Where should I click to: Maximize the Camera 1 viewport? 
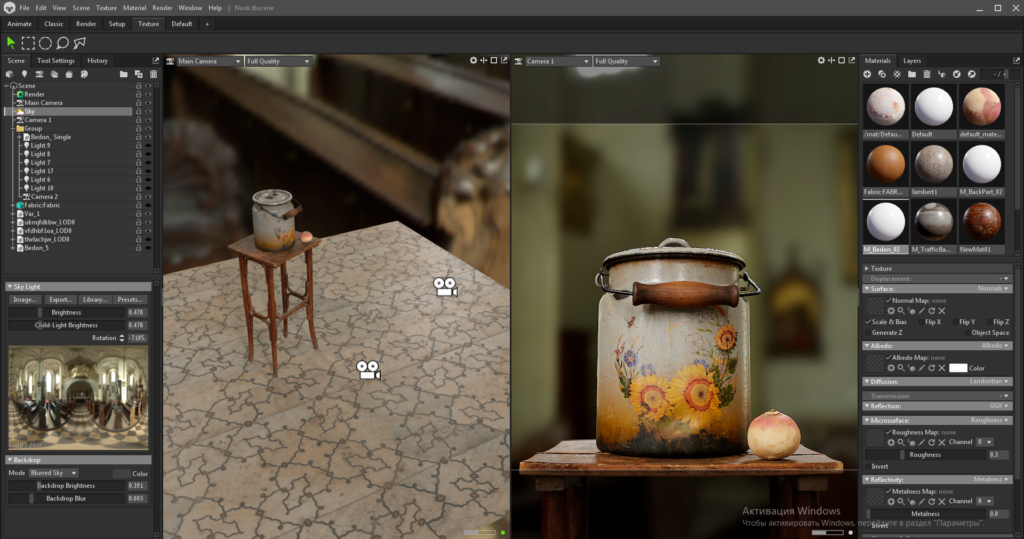842,60
